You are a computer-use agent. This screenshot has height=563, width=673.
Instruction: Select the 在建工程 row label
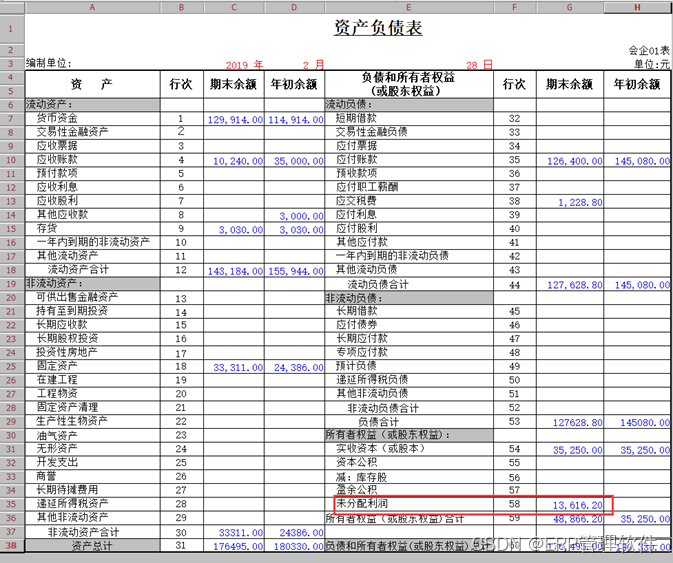pos(57,379)
